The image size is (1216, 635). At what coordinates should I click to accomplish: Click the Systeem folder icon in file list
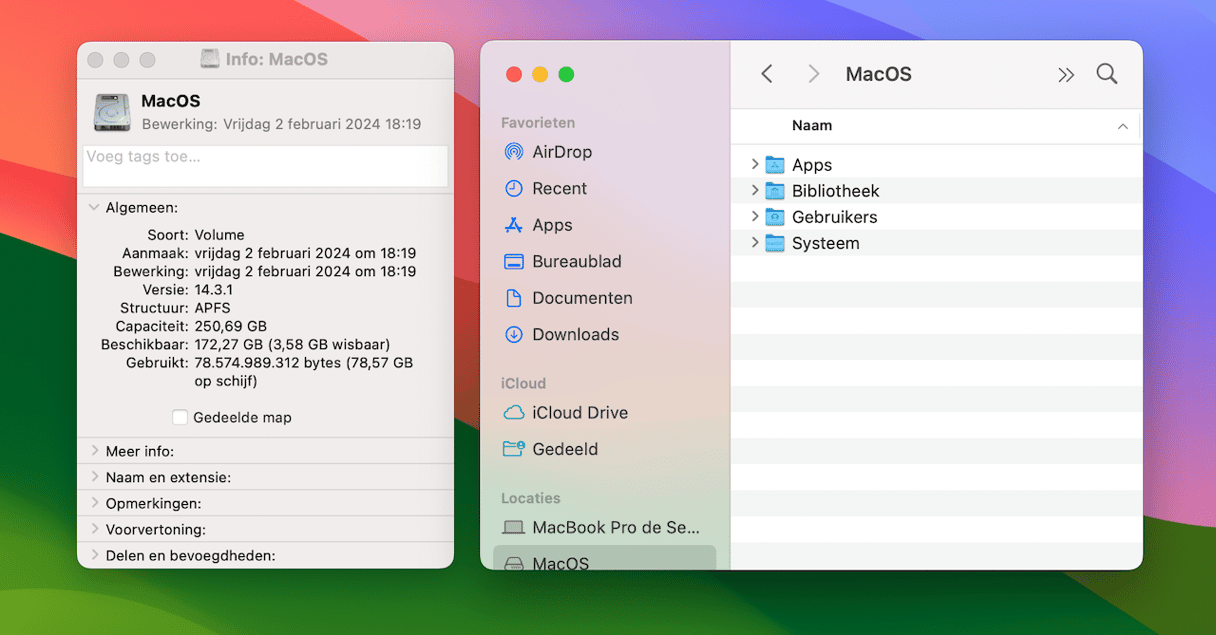pos(775,243)
